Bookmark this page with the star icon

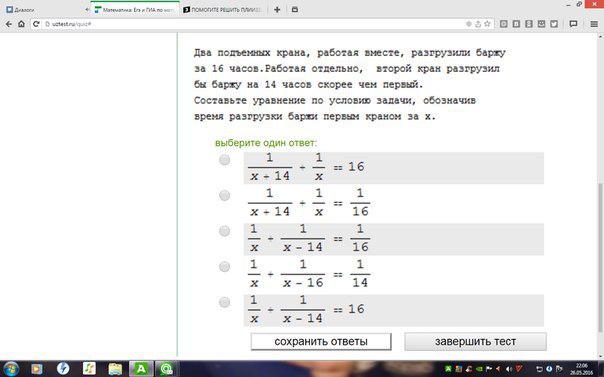click(487, 24)
